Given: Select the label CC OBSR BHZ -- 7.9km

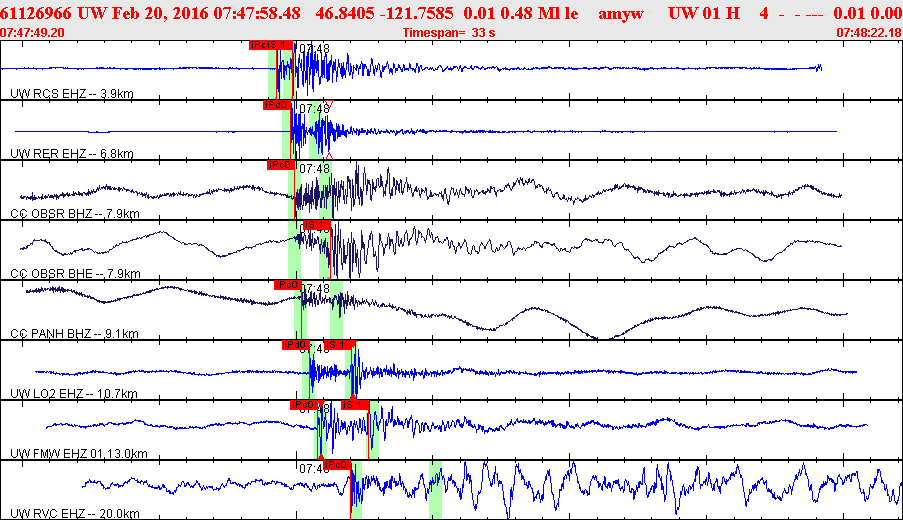Looking at the screenshot, I should (75, 214).
